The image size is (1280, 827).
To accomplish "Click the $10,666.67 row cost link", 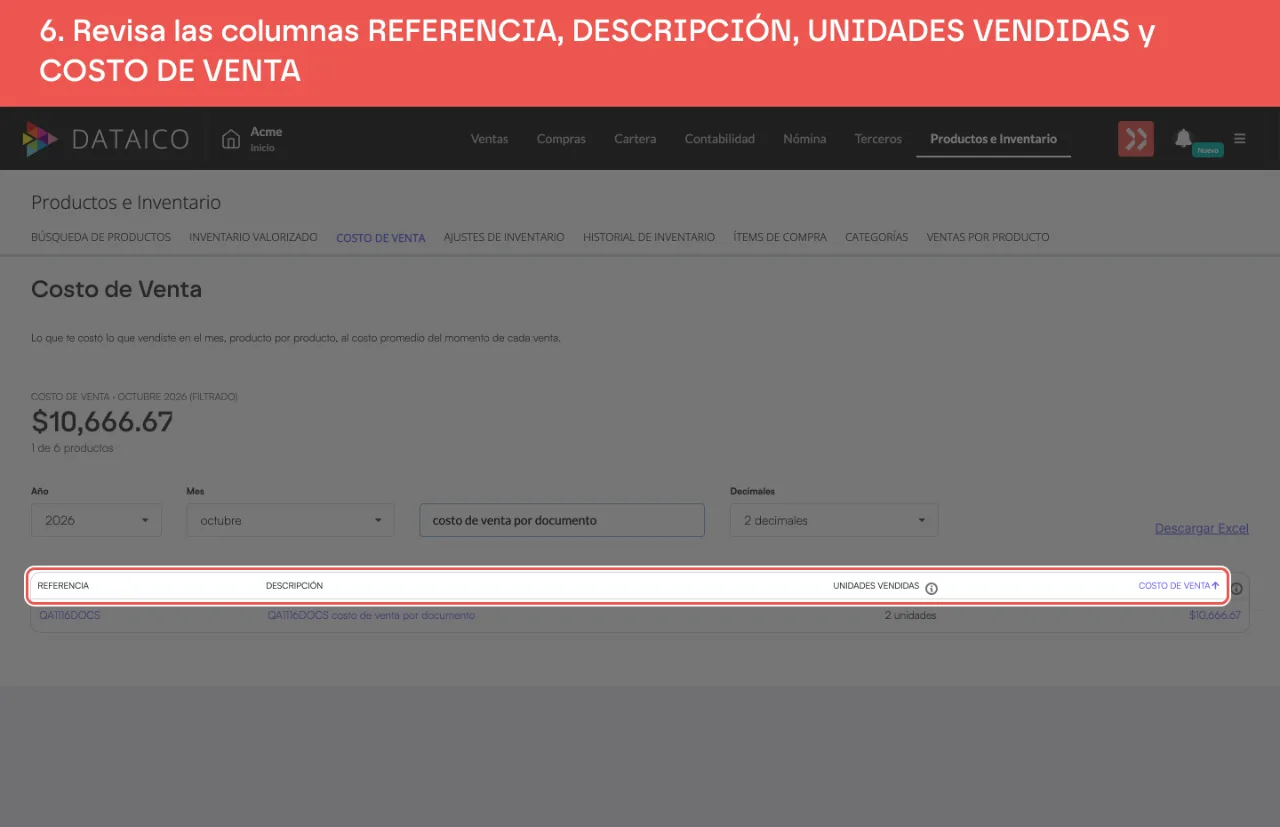I will 1215,615.
